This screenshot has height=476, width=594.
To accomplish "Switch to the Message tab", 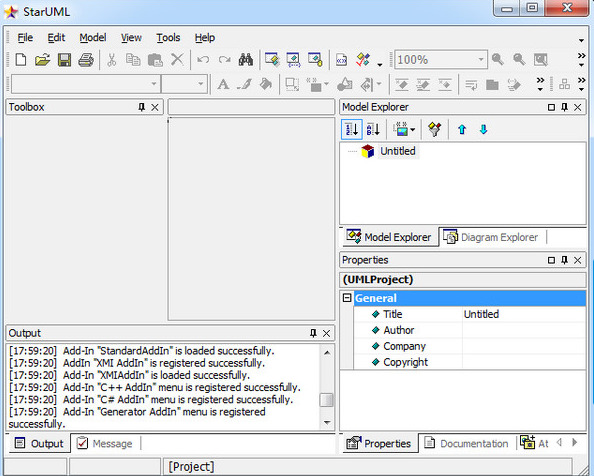I will [x=105, y=443].
